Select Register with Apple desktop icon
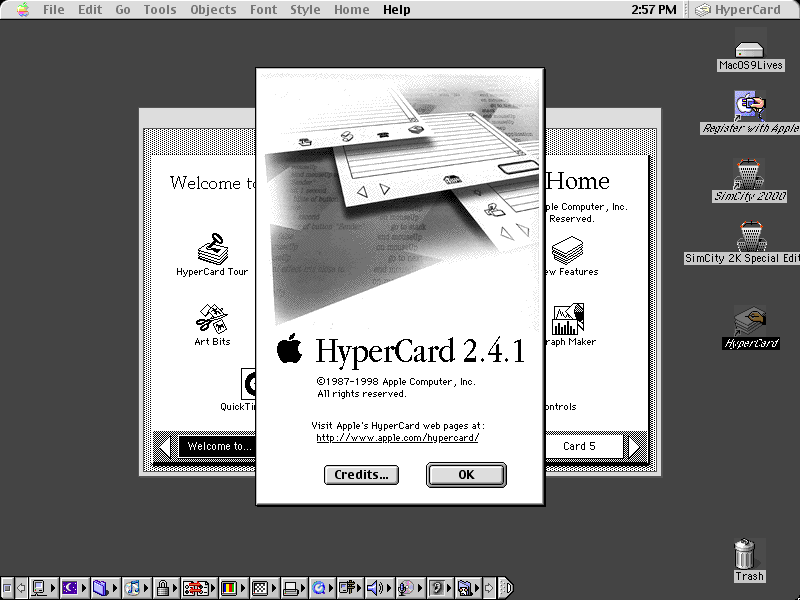Image resolution: width=800 pixels, height=600 pixels. 749,106
